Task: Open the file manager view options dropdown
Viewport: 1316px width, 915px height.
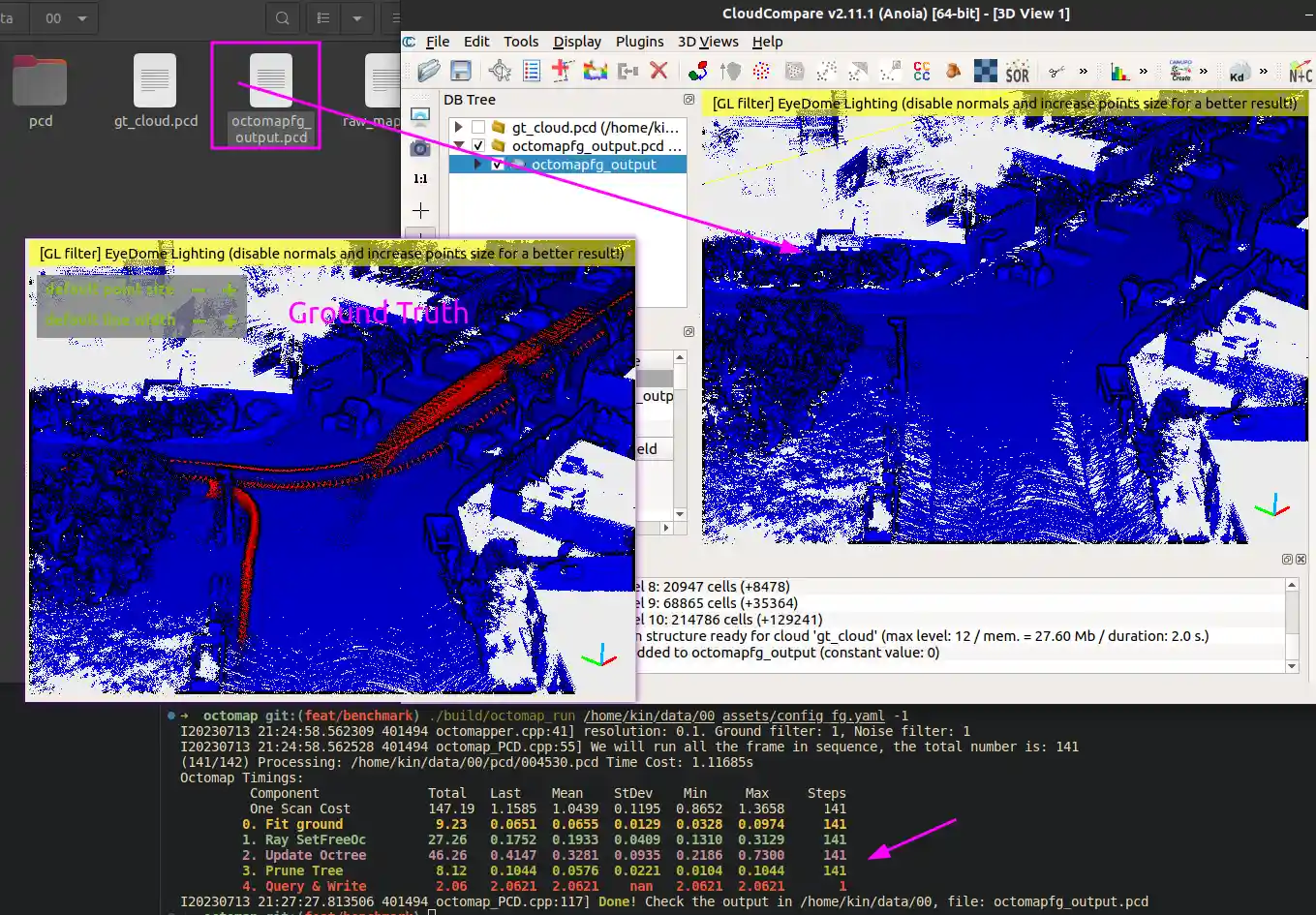Action: 357,18
